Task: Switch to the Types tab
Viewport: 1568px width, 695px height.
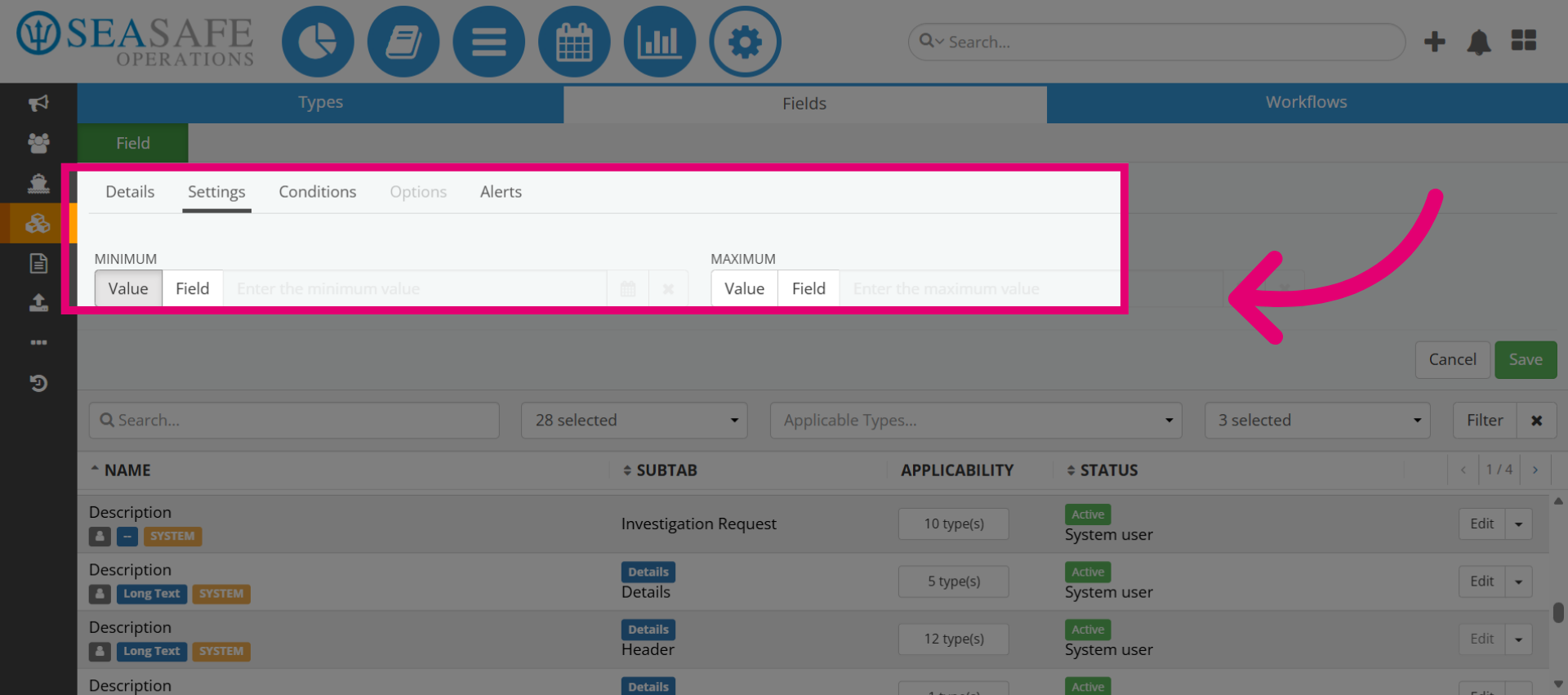Action: 320,103
